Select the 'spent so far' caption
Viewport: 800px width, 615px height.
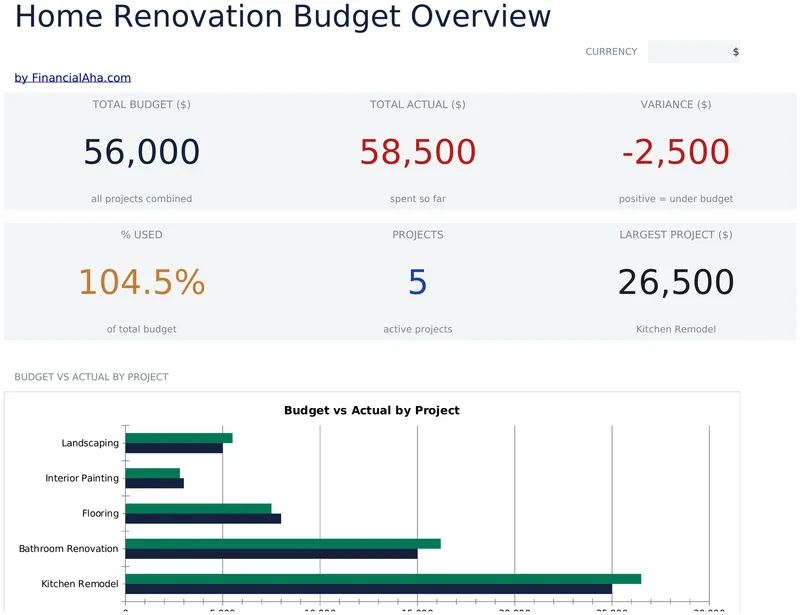(x=417, y=199)
